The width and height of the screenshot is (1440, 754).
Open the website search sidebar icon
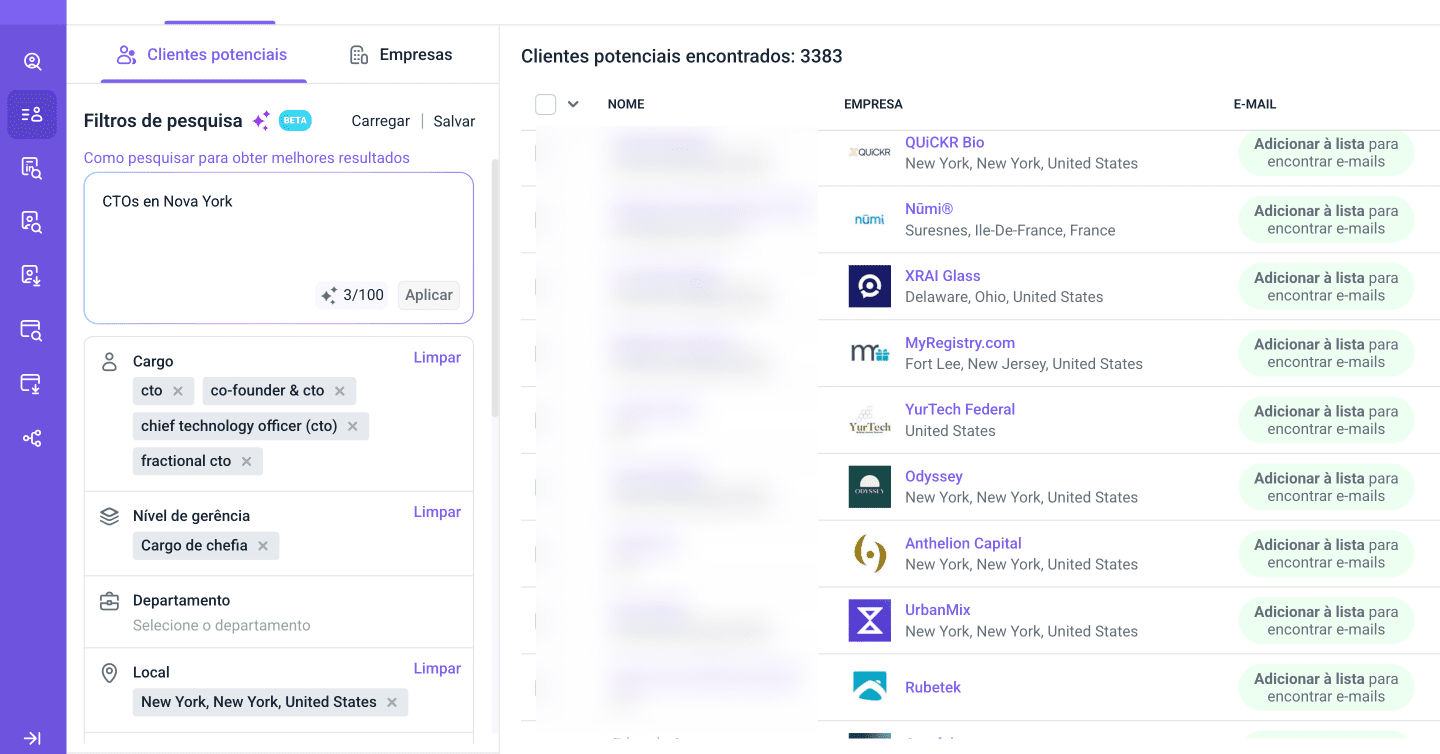coord(32,330)
